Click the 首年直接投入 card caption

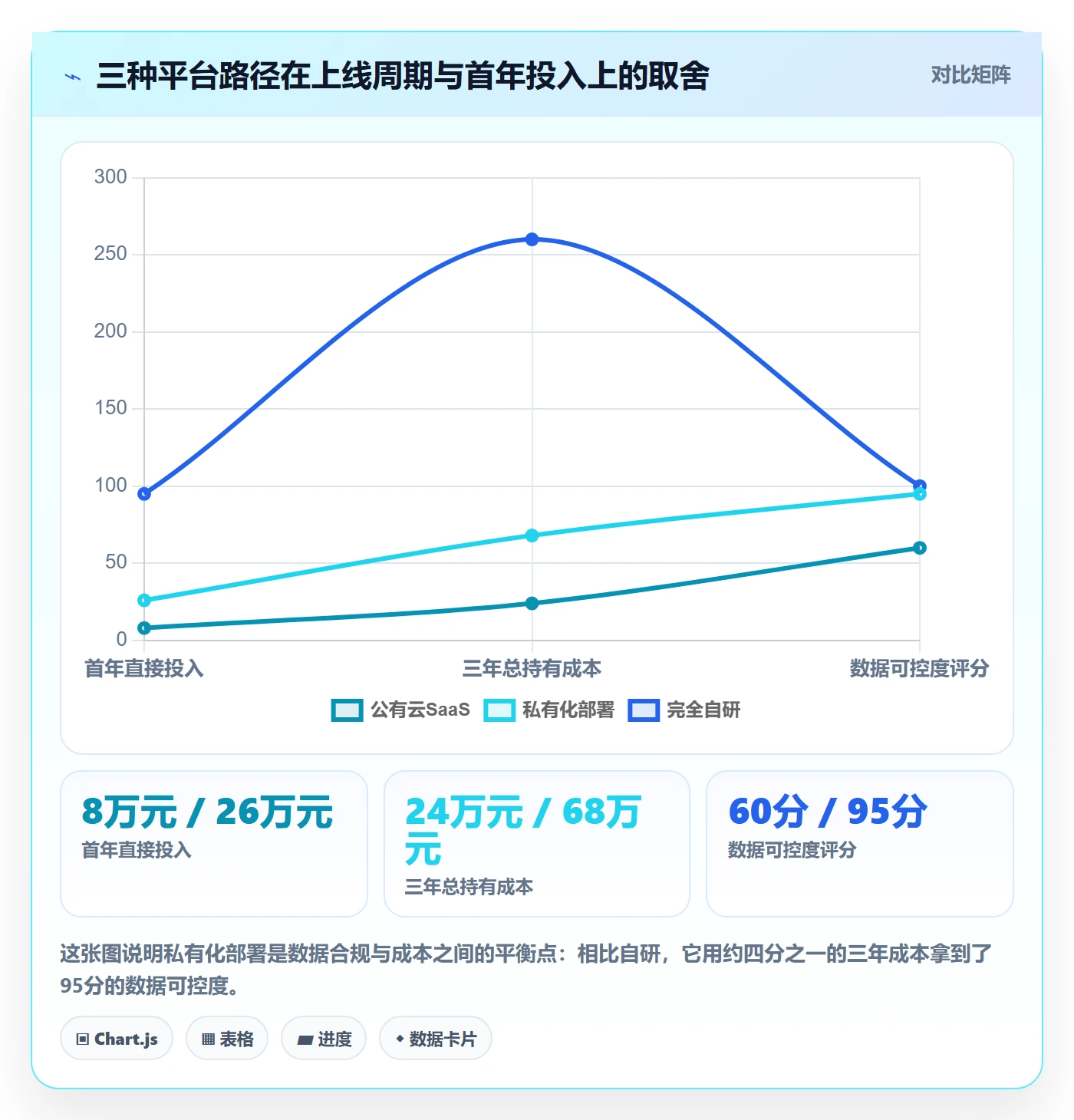(137, 850)
